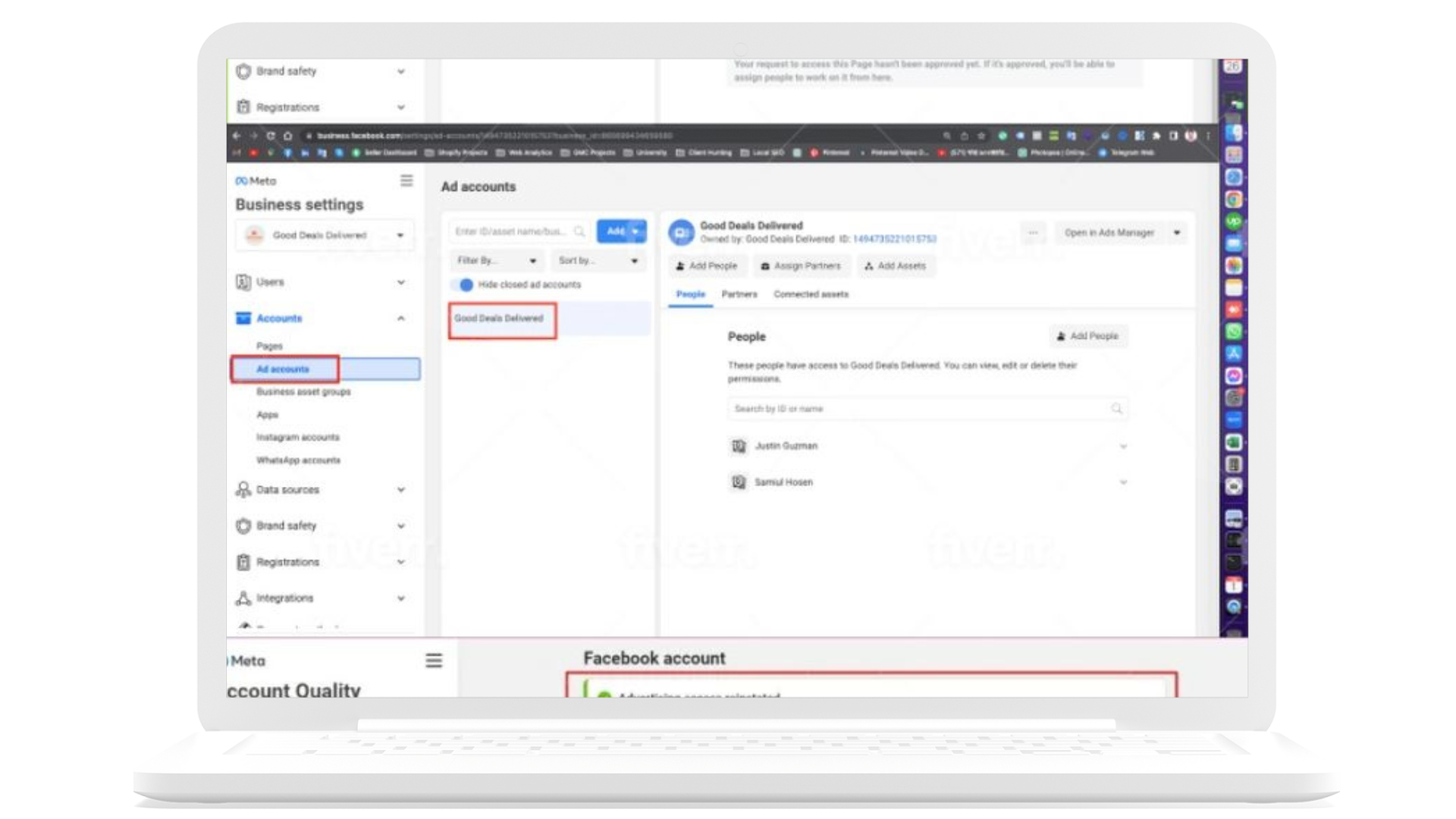
Task: Click Open in Ads Manager button
Action: pos(1109,233)
